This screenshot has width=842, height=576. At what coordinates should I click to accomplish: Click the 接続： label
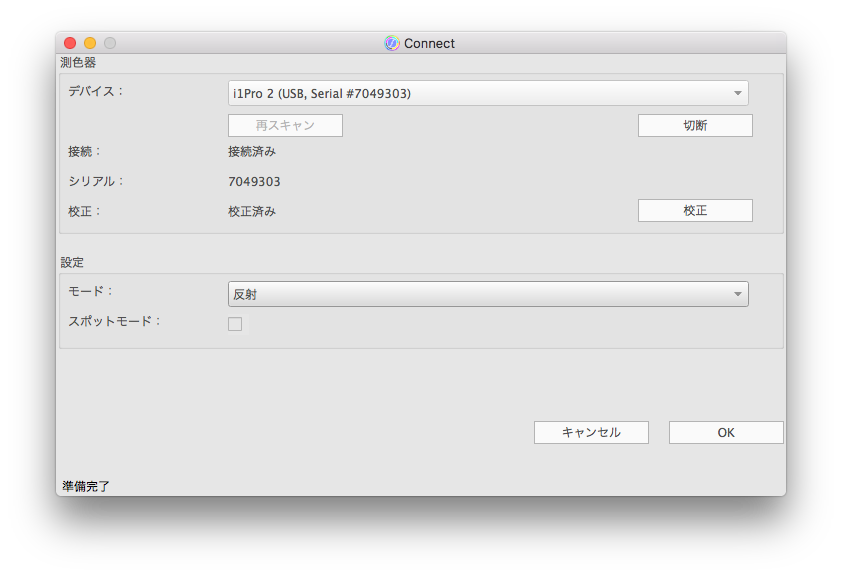click(84, 152)
